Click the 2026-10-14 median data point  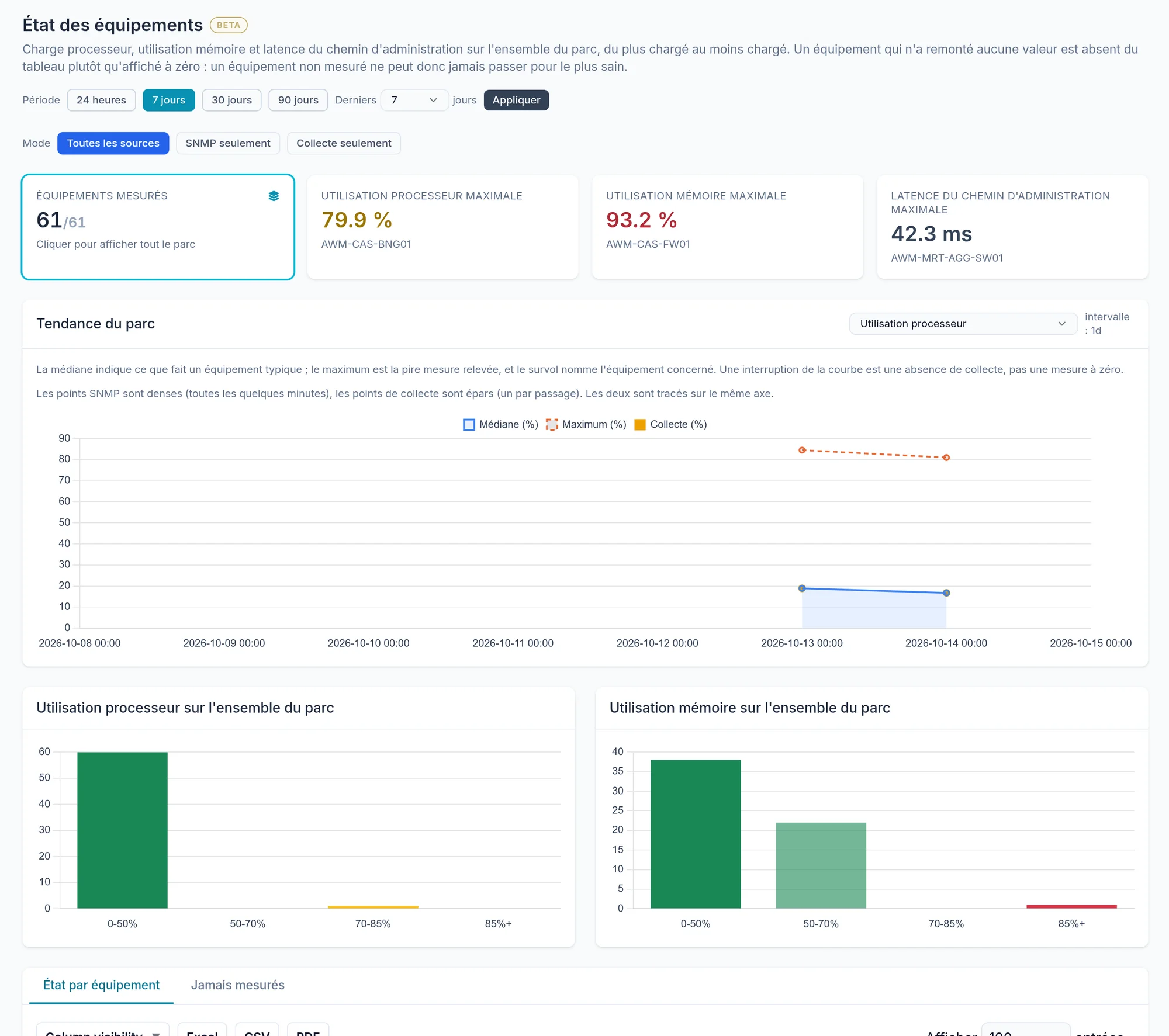click(x=946, y=593)
